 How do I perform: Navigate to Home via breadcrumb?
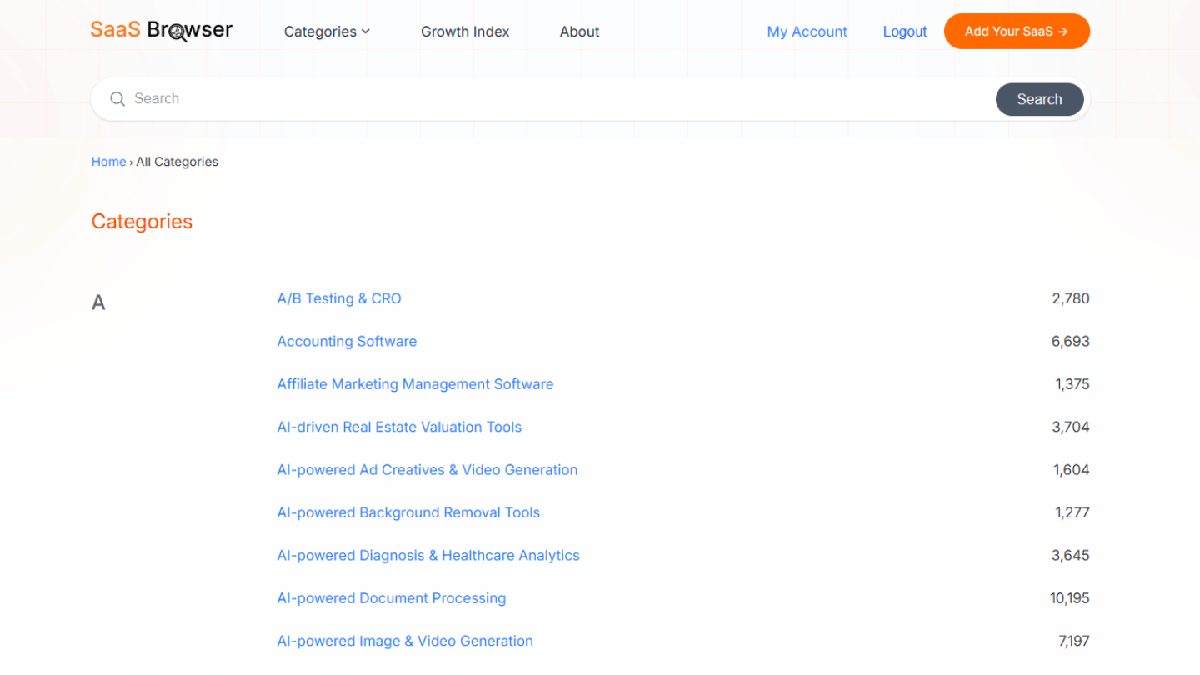(x=108, y=162)
